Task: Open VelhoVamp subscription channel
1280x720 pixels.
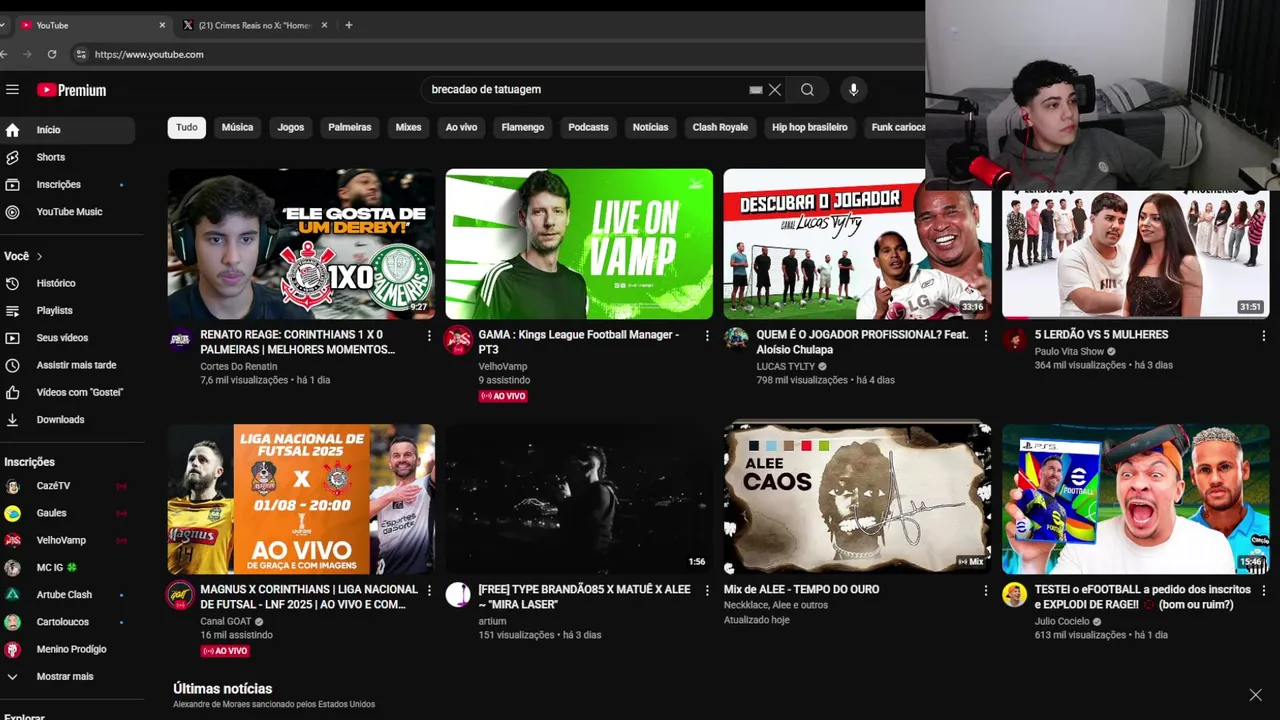Action: pyautogui.click(x=67, y=540)
